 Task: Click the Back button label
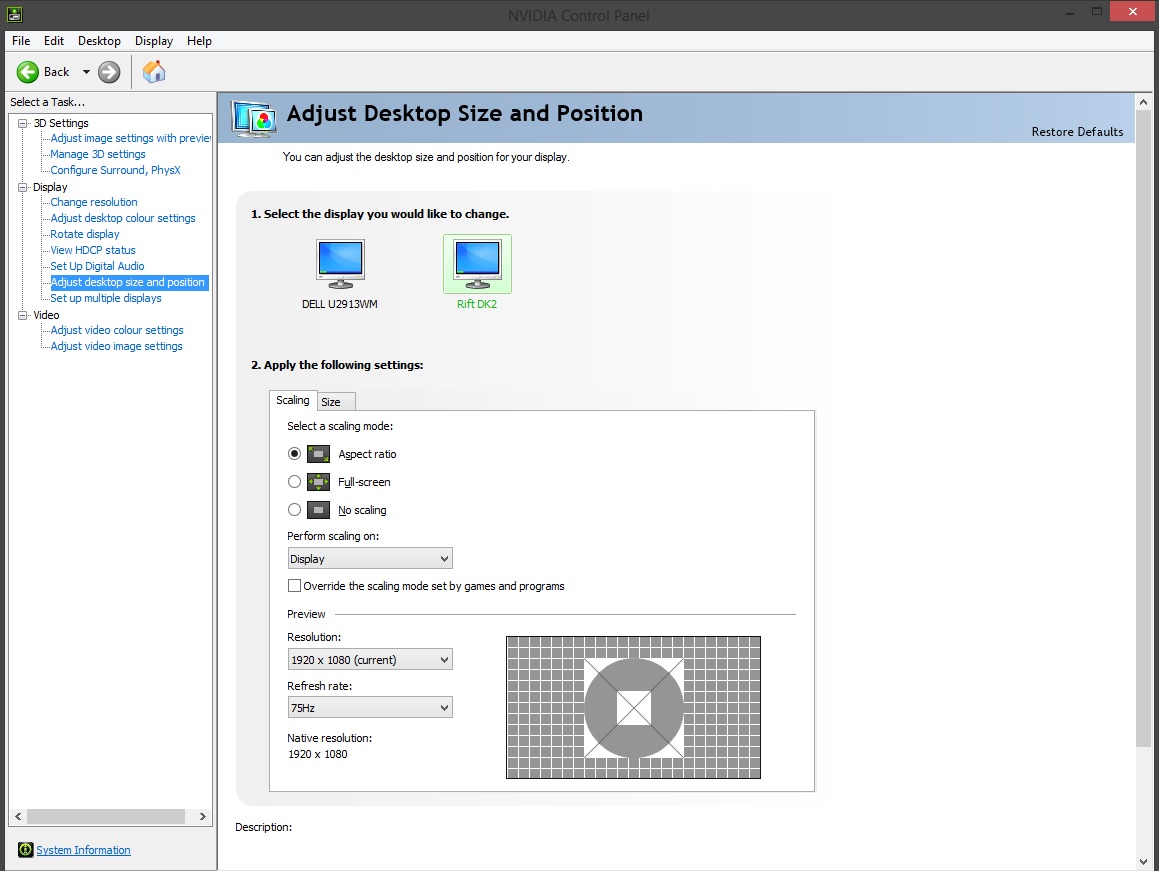[x=57, y=72]
